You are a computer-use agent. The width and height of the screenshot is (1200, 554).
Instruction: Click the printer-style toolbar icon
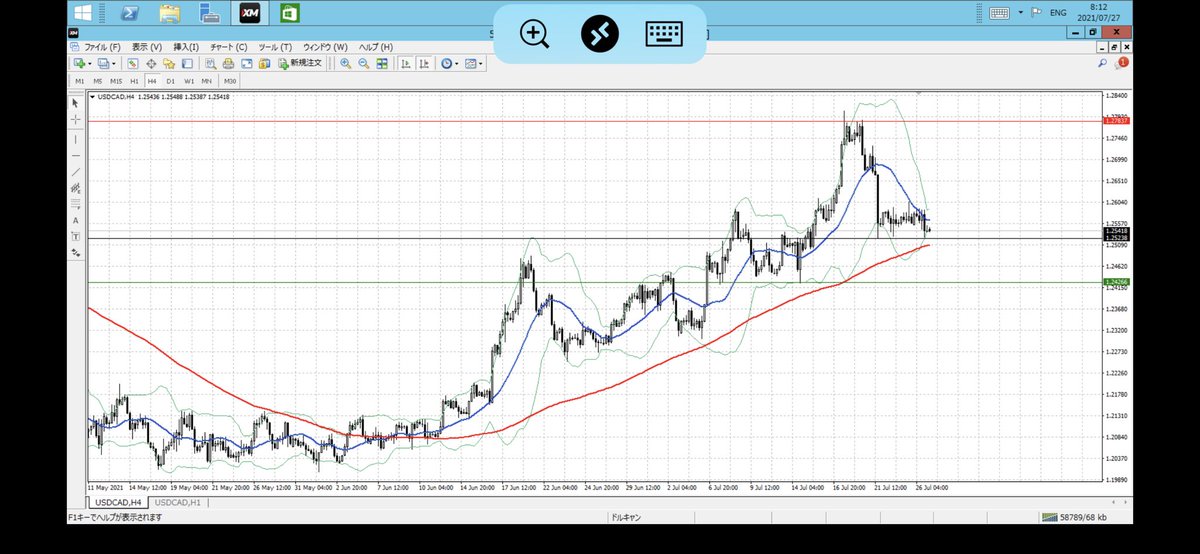click(x=228, y=63)
